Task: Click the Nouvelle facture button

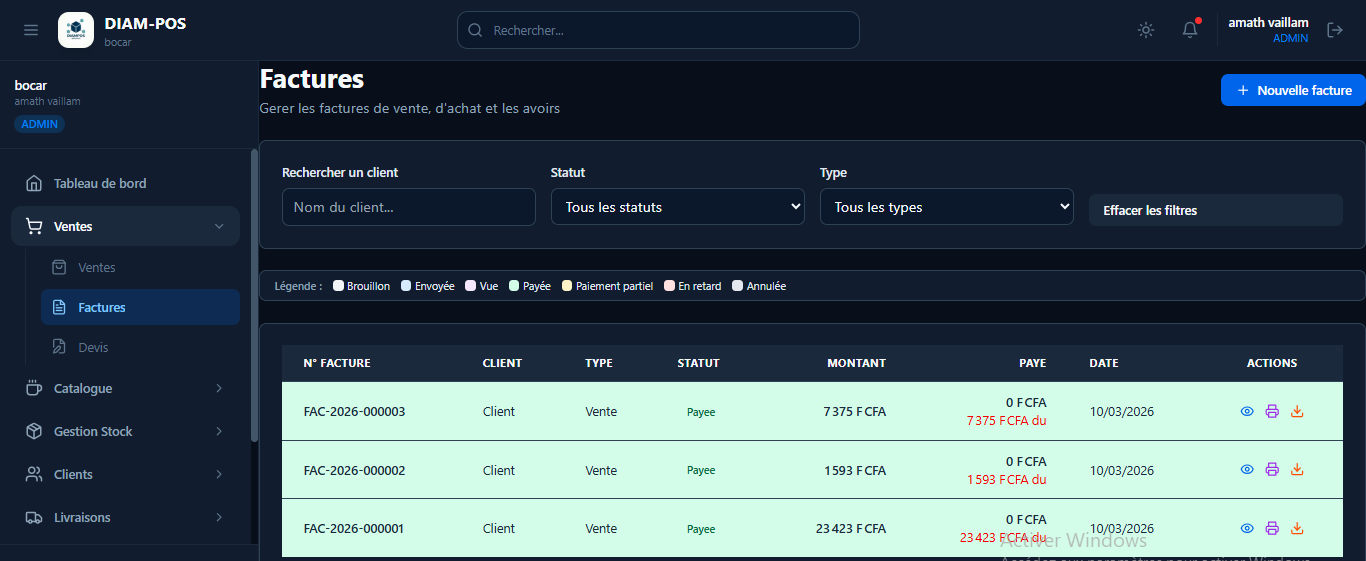Action: [x=1293, y=90]
